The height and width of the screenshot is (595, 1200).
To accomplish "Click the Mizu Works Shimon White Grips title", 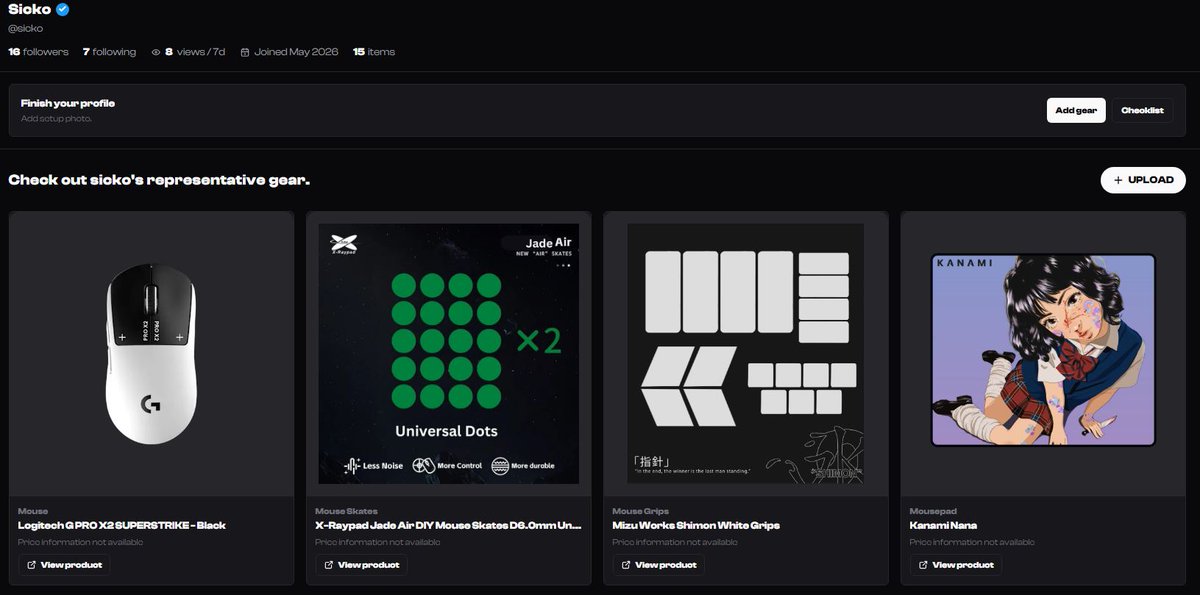I will (x=696, y=525).
